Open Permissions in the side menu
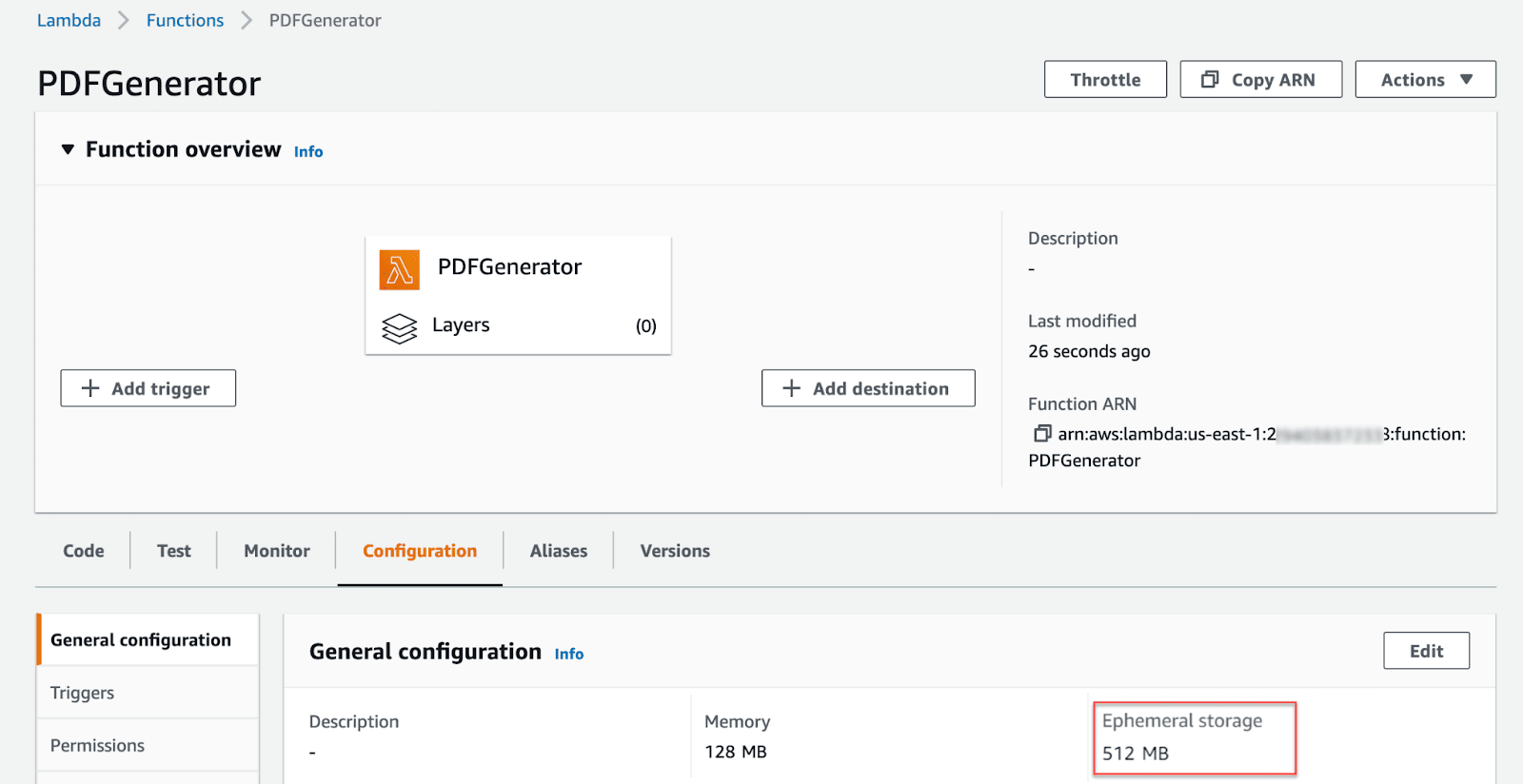The height and width of the screenshot is (784, 1523). (x=148, y=745)
